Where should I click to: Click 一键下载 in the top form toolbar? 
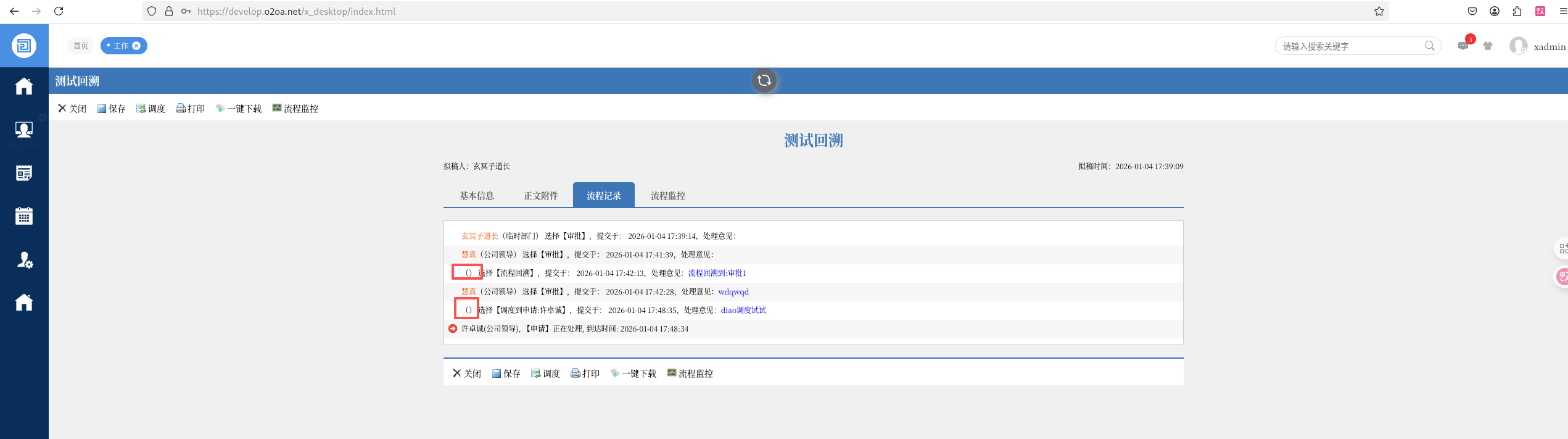click(239, 109)
